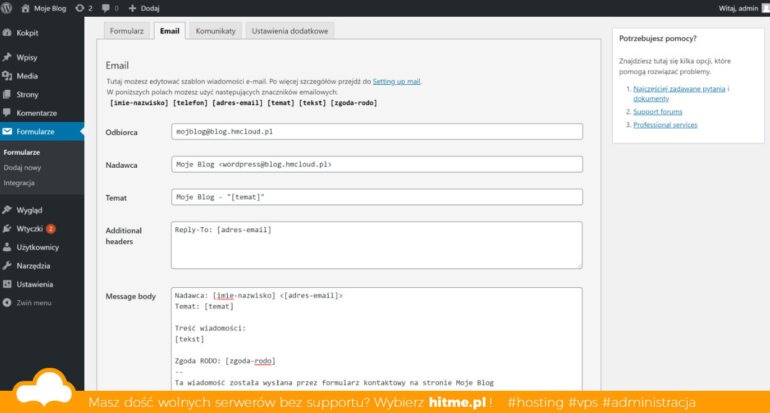Image resolution: width=770 pixels, height=413 pixels.
Task: Click the Potrzebujesz pomocy? heading
Action: tap(658, 38)
